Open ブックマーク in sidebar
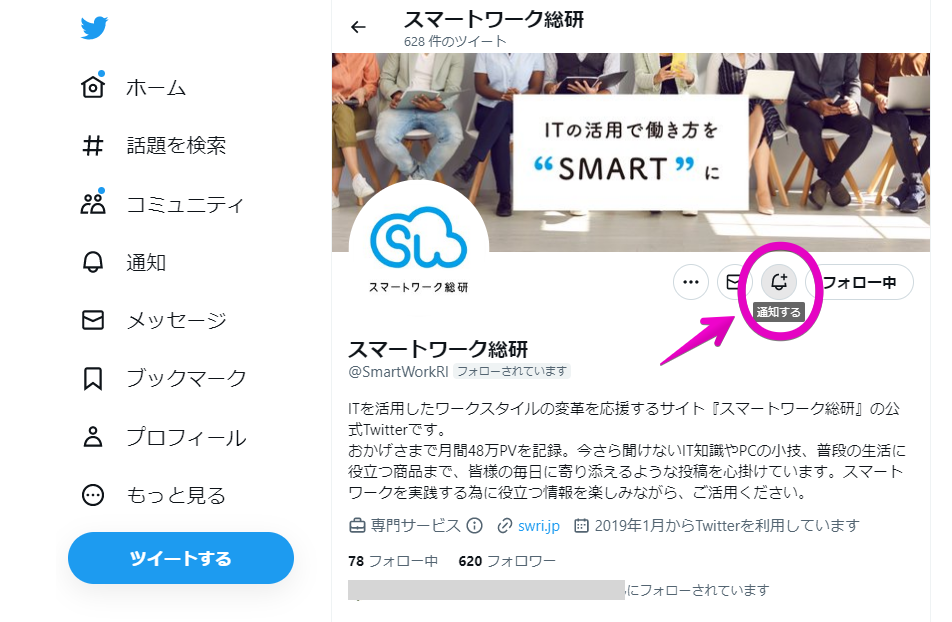This screenshot has height=622, width=952. [164, 378]
